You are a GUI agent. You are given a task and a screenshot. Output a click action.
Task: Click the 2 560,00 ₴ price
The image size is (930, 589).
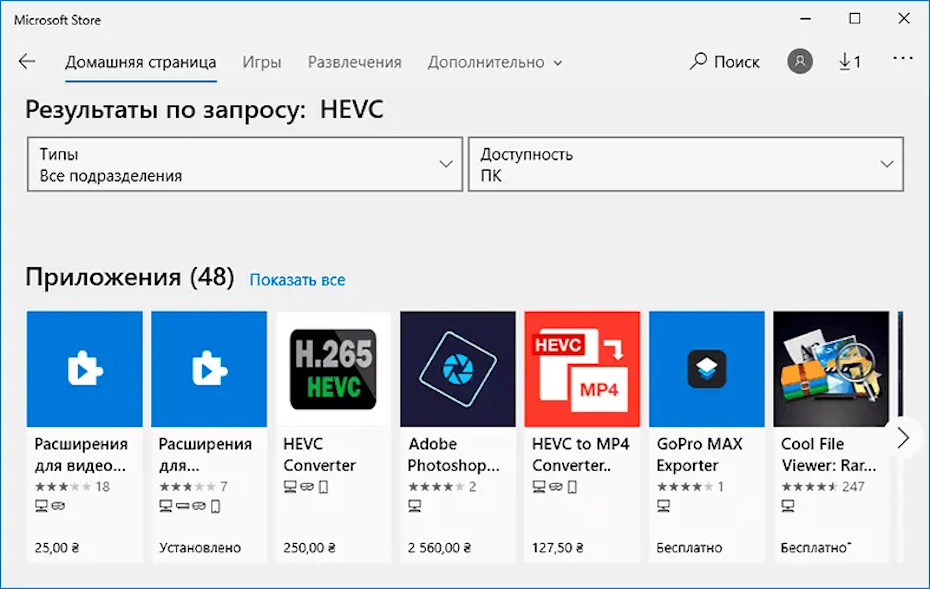439,547
